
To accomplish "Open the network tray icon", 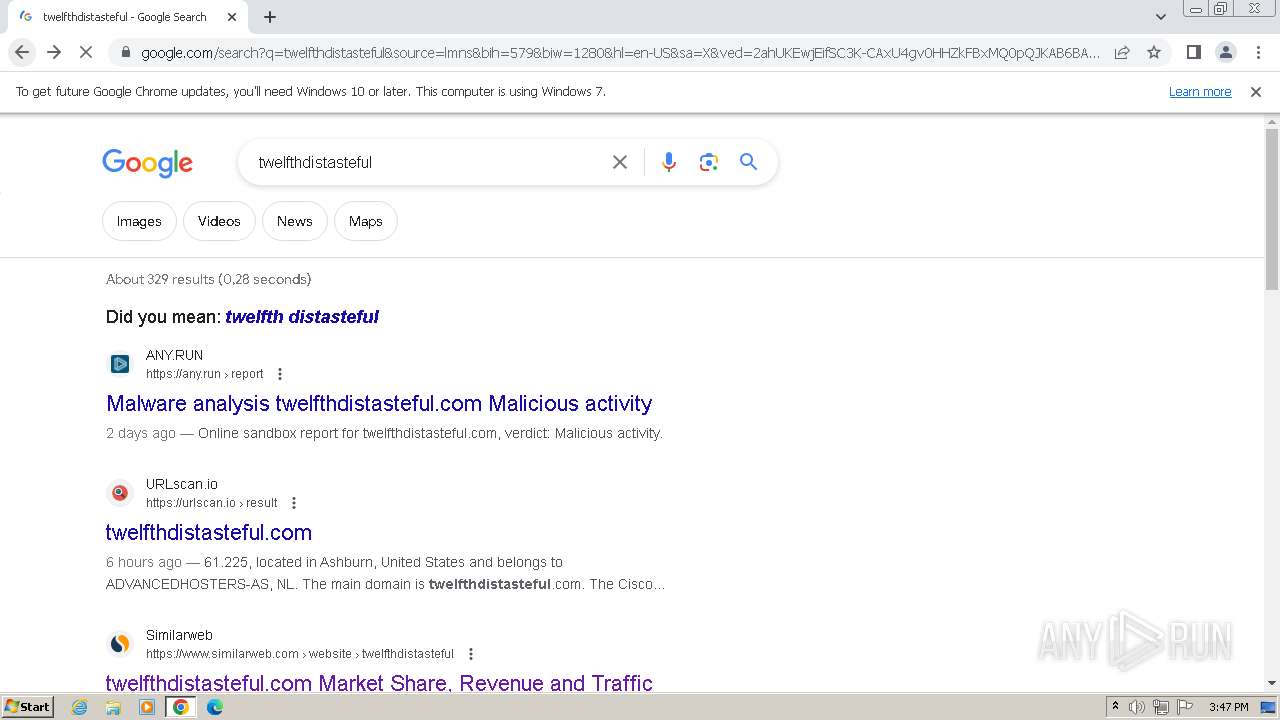I will point(1161,707).
